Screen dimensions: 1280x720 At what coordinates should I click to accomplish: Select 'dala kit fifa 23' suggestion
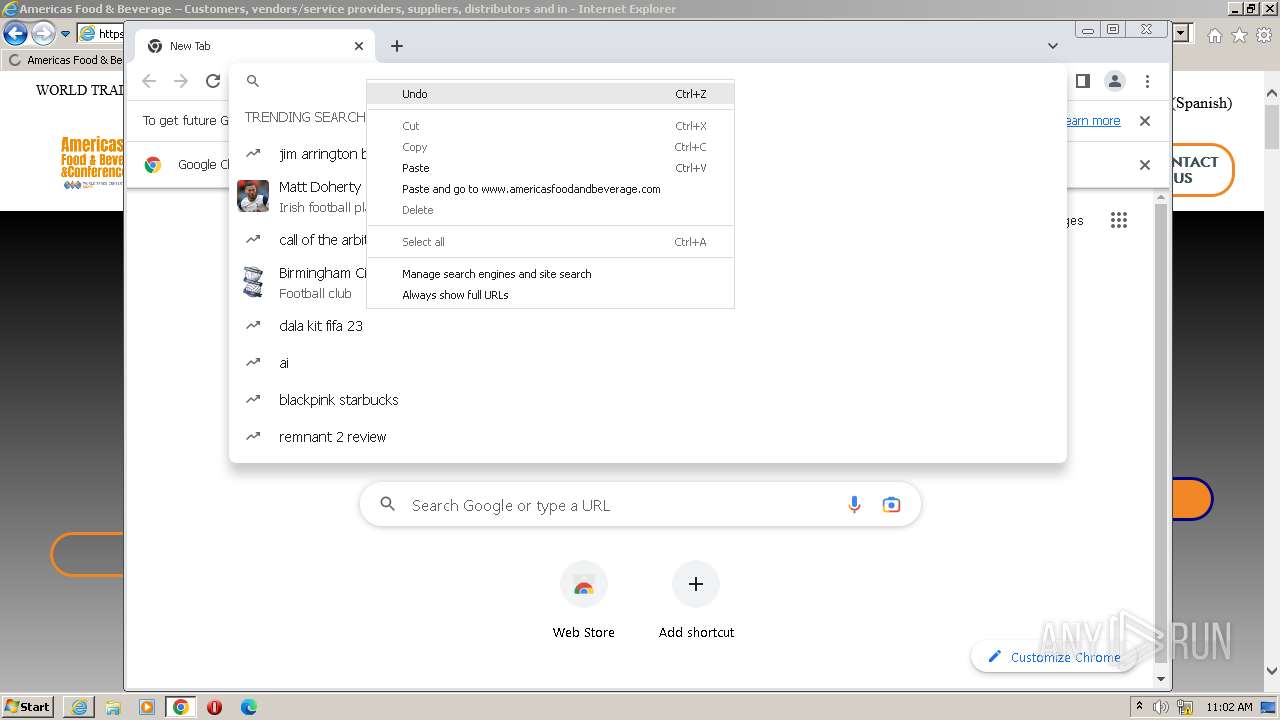coord(647,326)
